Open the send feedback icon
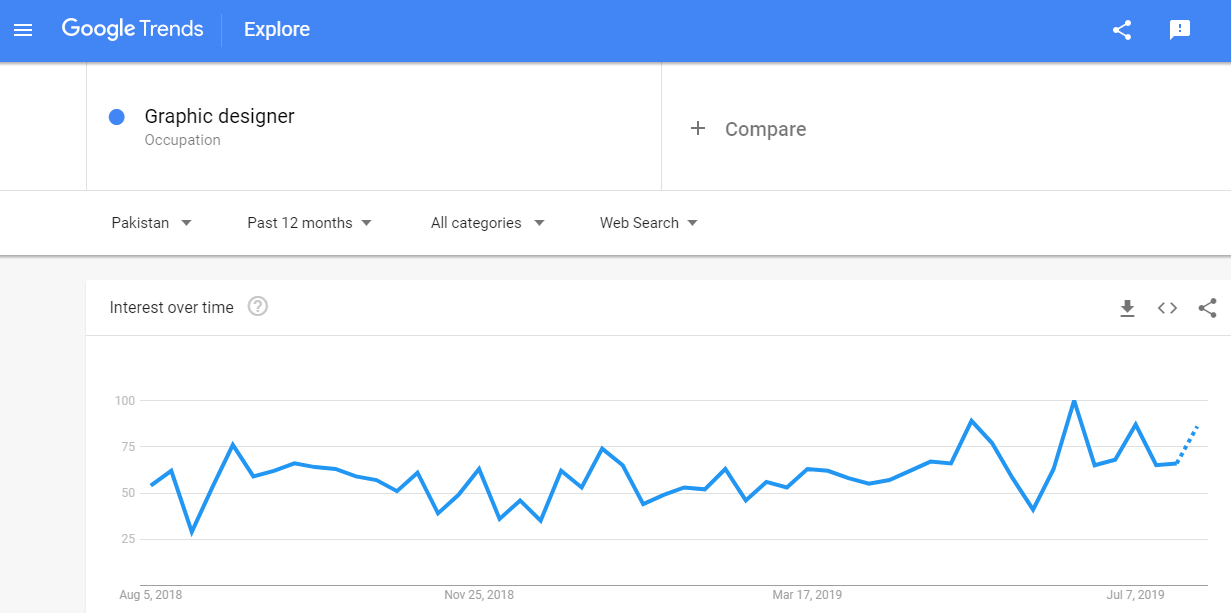 tap(1180, 30)
